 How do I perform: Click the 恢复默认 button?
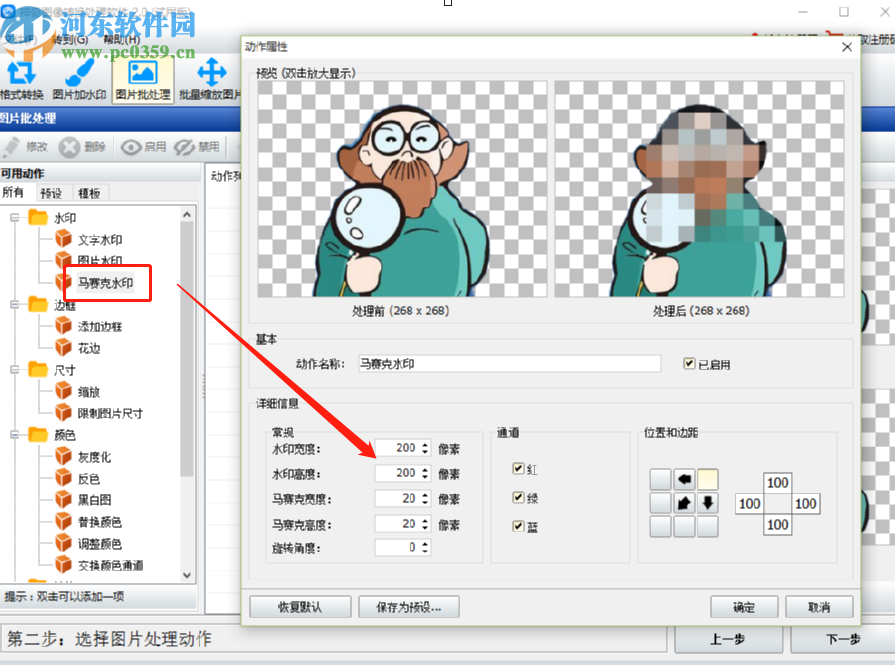pyautogui.click(x=300, y=607)
